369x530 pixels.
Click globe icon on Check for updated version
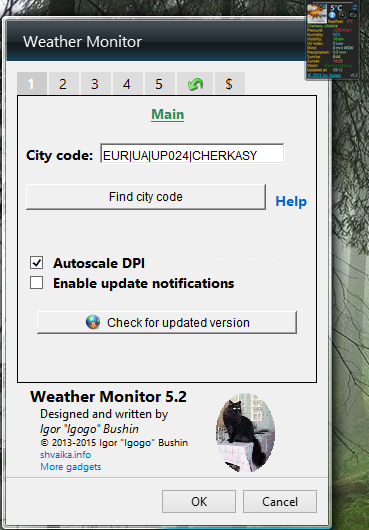93,322
